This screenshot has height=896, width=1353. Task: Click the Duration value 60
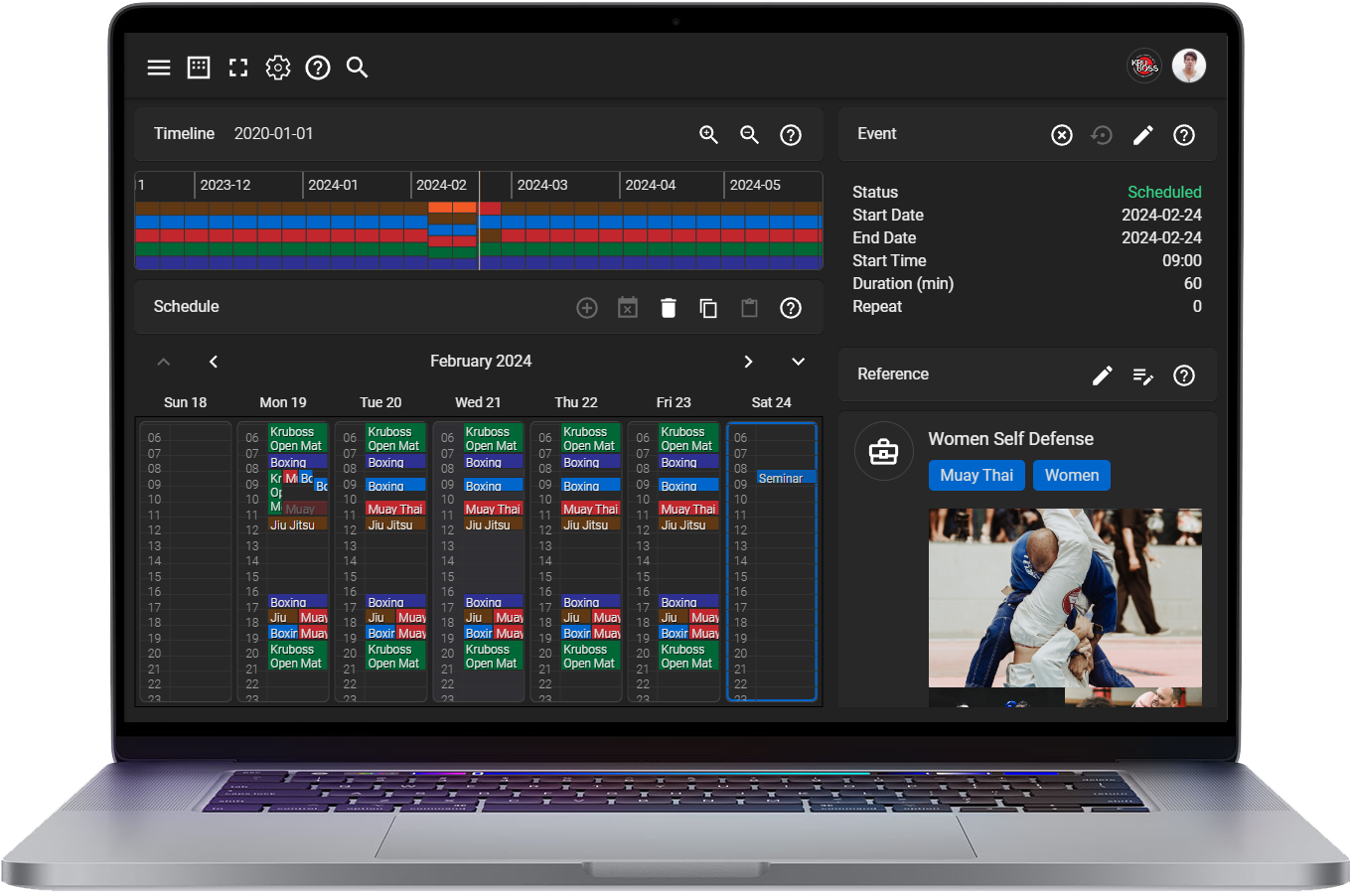click(1193, 283)
